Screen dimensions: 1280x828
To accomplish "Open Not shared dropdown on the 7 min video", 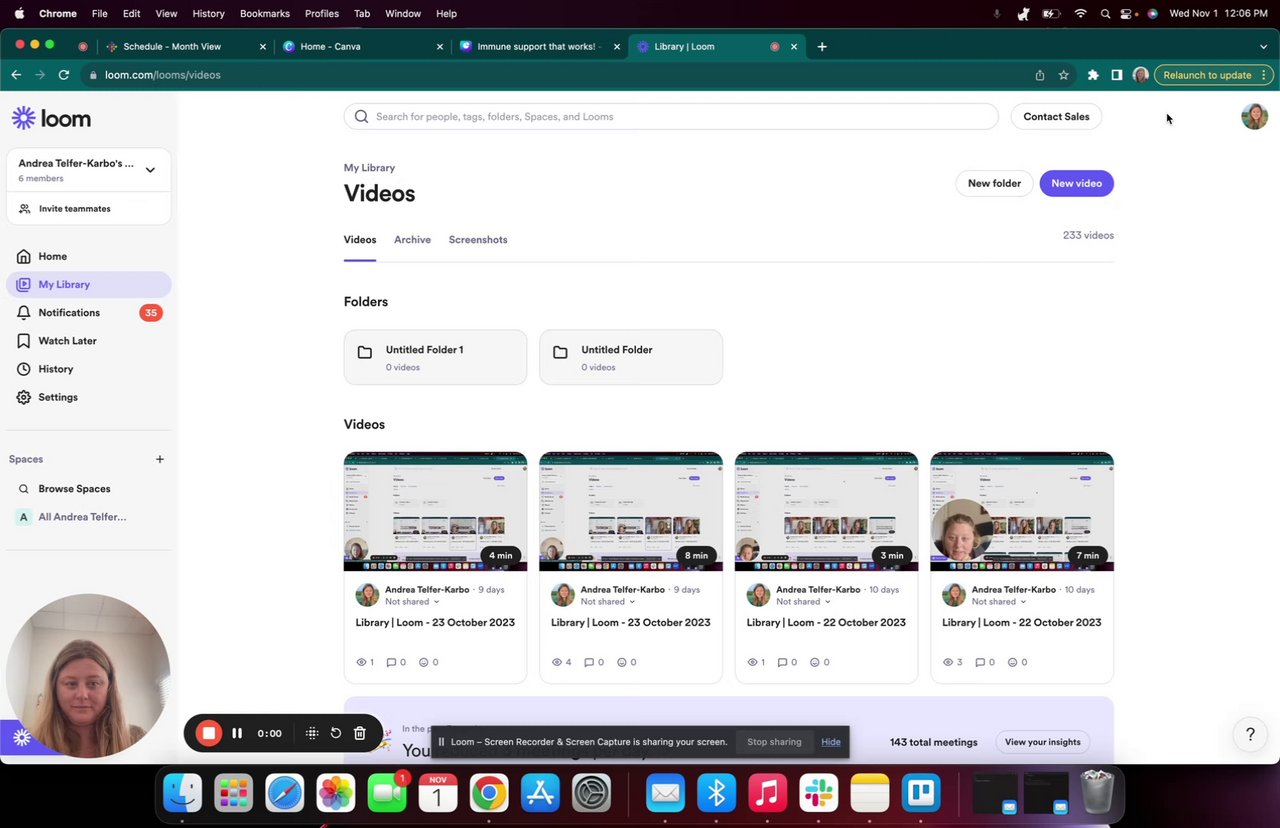I will 999,602.
